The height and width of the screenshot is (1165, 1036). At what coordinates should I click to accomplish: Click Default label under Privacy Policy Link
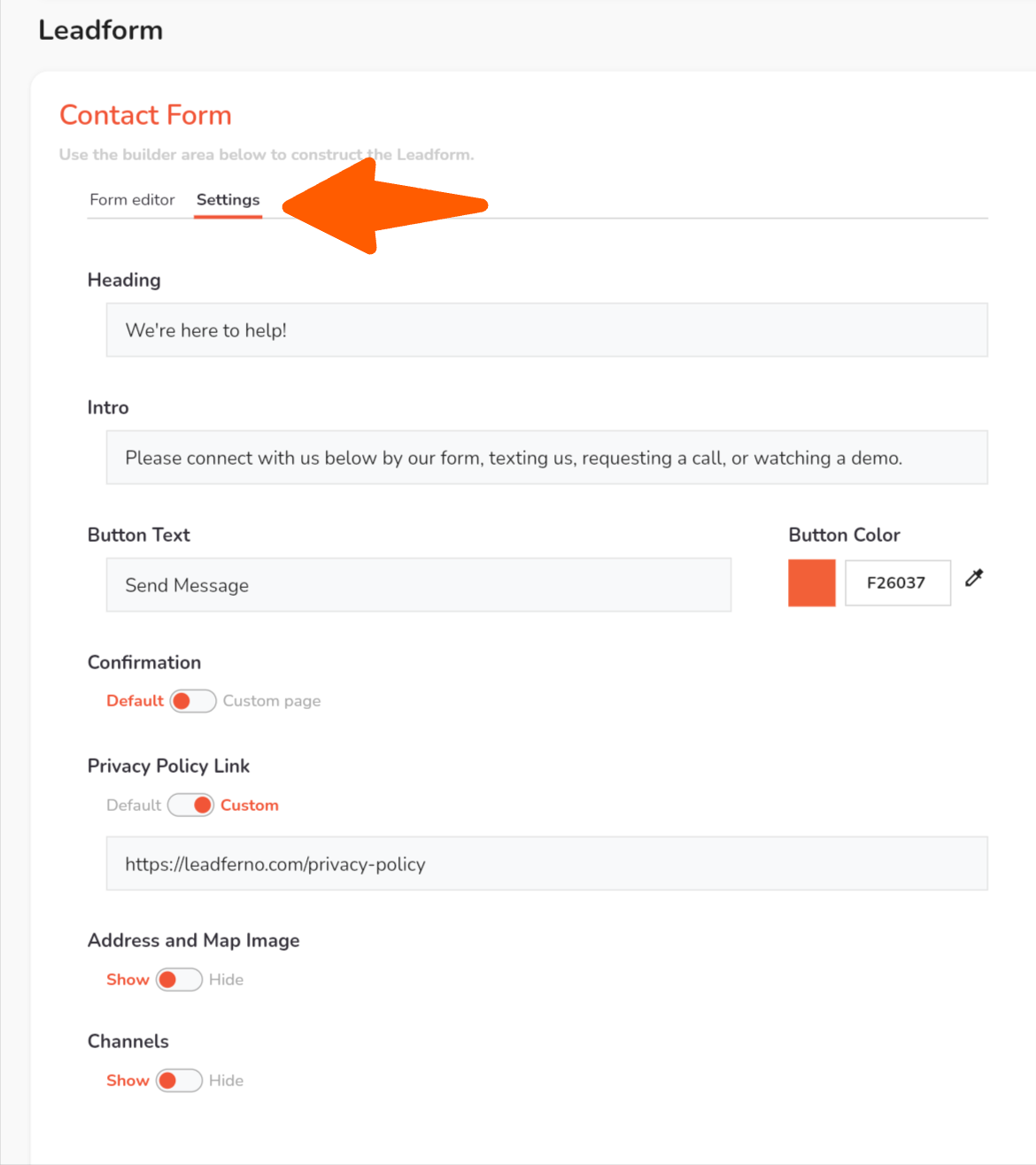pyautogui.click(x=134, y=806)
